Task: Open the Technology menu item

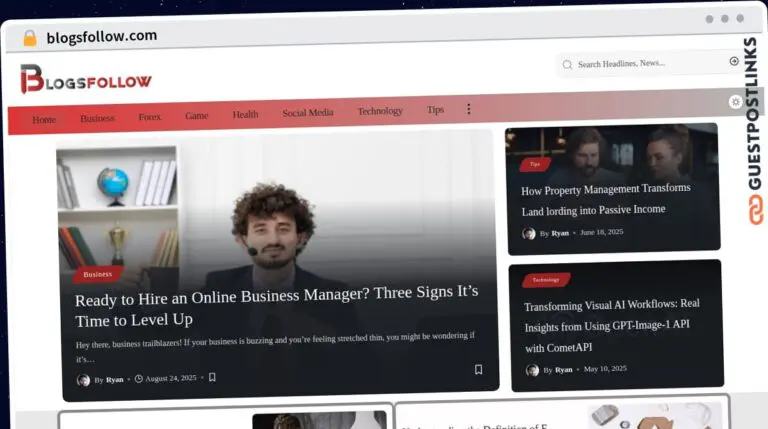Action: pyautogui.click(x=380, y=111)
